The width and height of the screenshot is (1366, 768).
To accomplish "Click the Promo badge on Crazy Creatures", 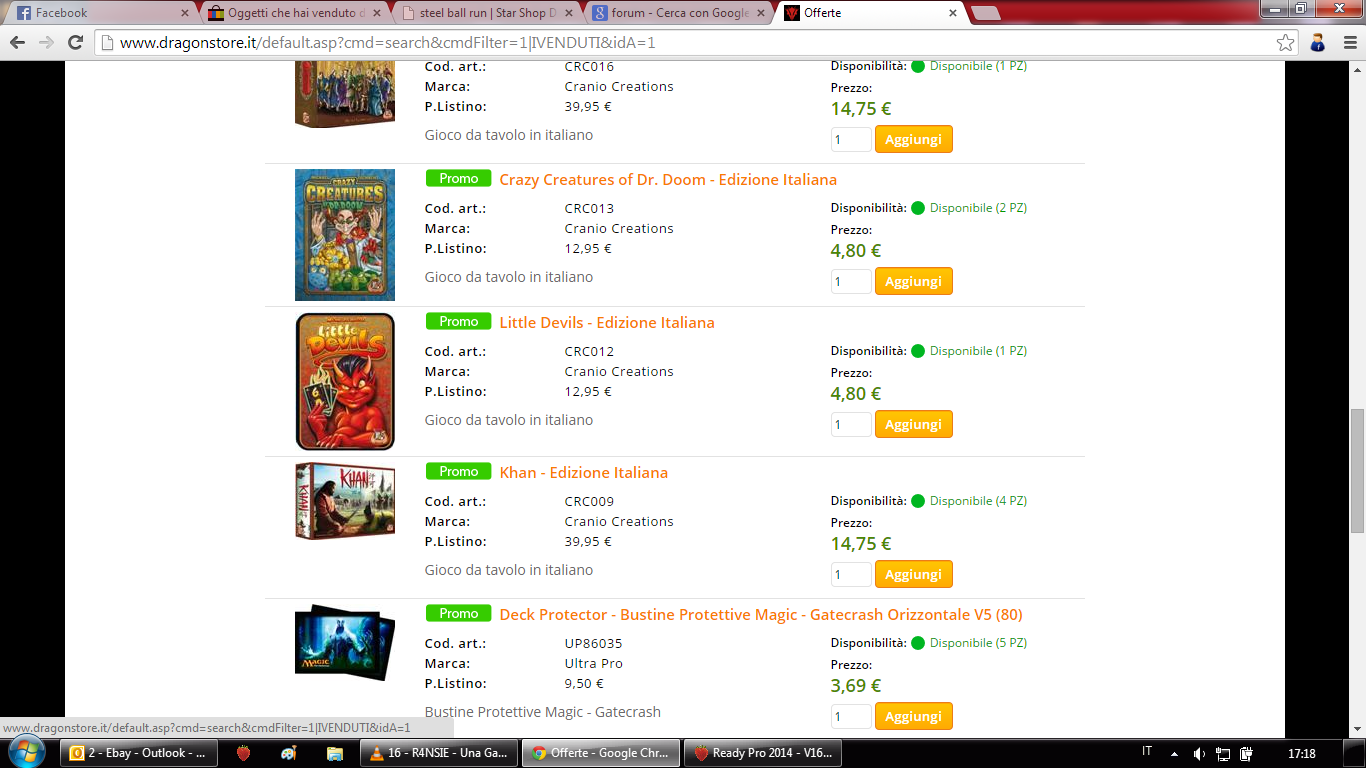I will click(x=459, y=178).
